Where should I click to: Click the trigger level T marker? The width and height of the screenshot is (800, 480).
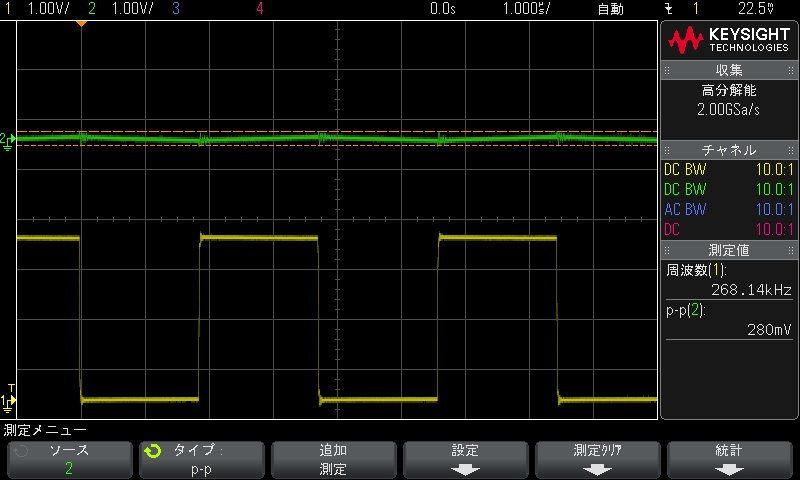point(11,388)
